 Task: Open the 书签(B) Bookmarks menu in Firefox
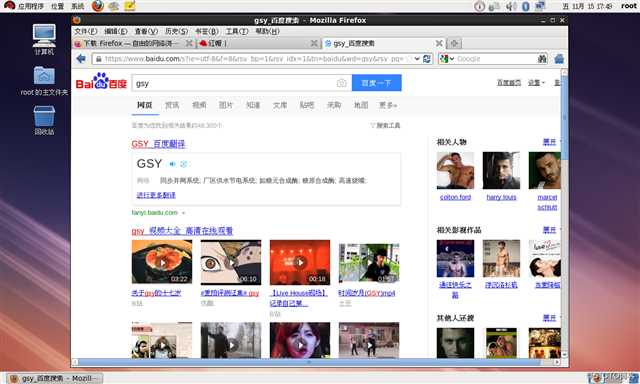coord(207,31)
